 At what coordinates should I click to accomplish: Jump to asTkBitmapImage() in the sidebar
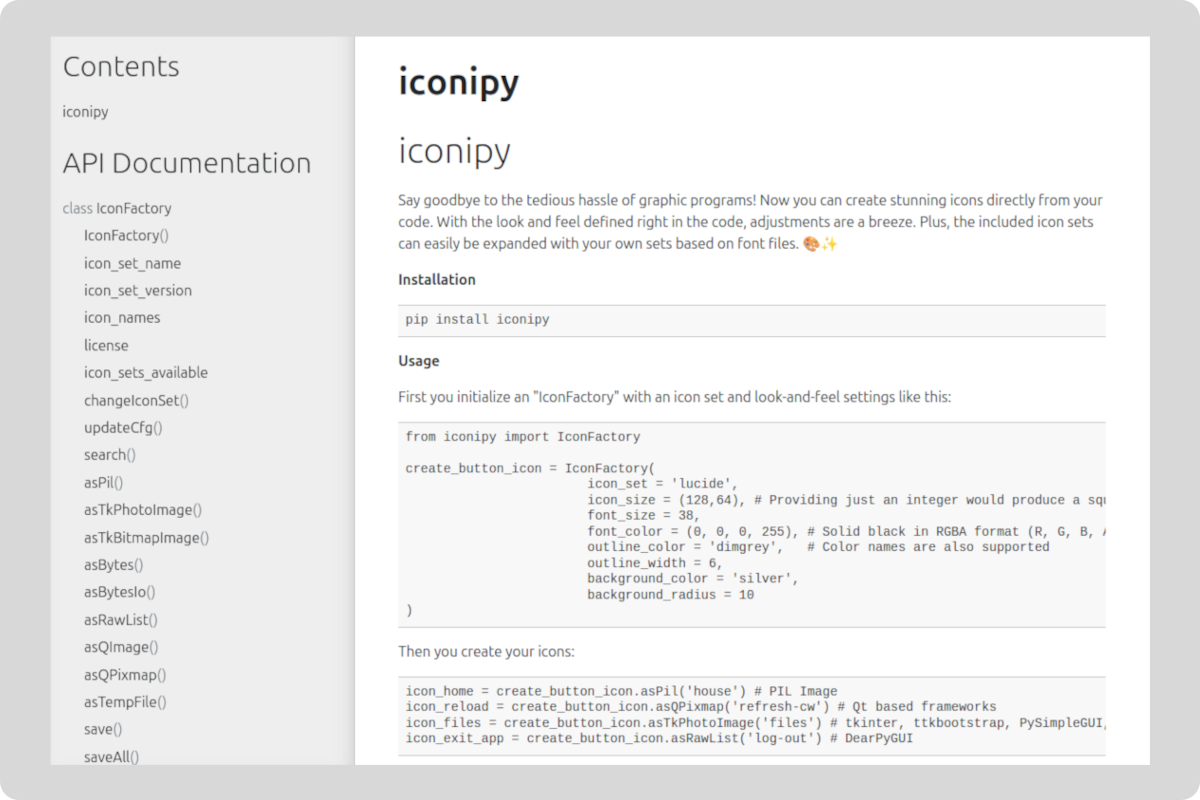pyautogui.click(x=146, y=537)
